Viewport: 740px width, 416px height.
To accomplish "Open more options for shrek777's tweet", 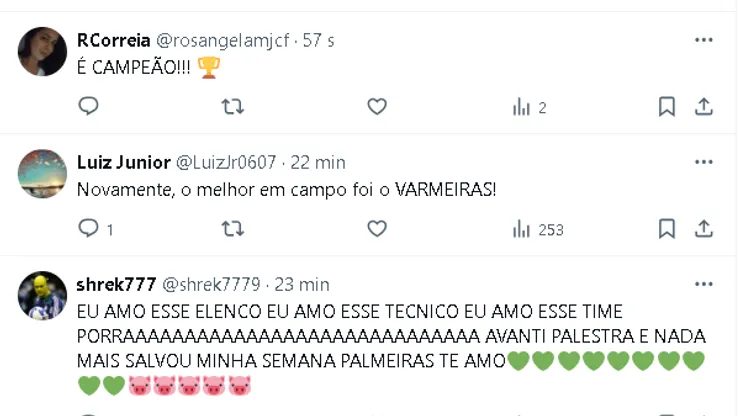I will click(x=704, y=284).
